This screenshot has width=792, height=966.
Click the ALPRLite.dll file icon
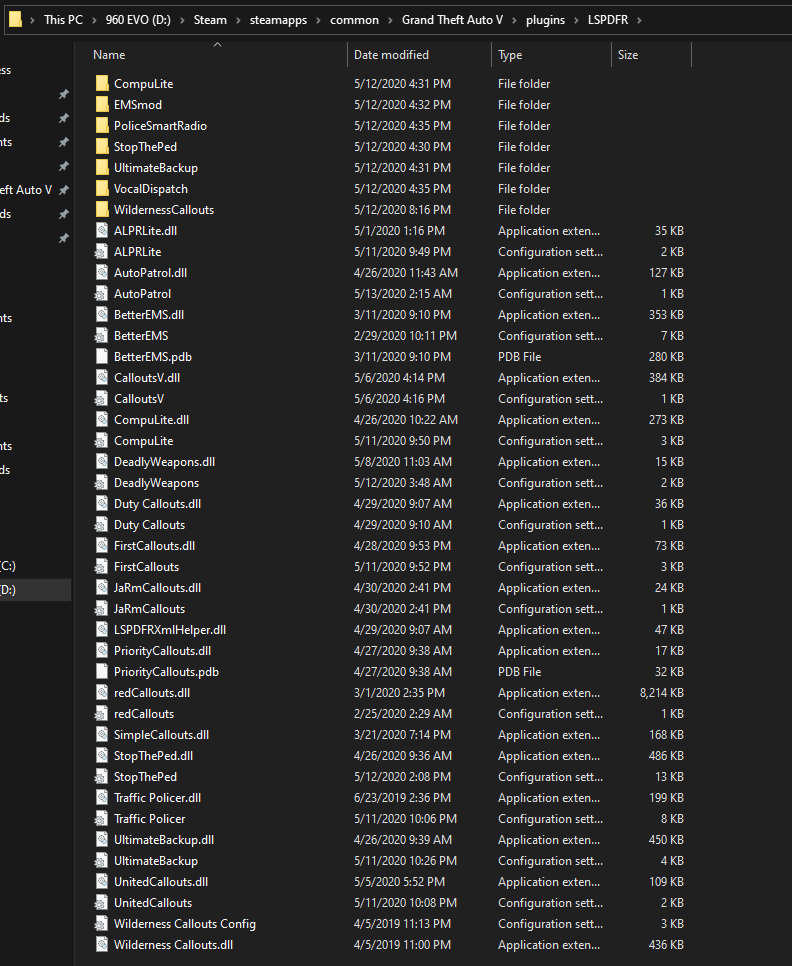[x=102, y=230]
